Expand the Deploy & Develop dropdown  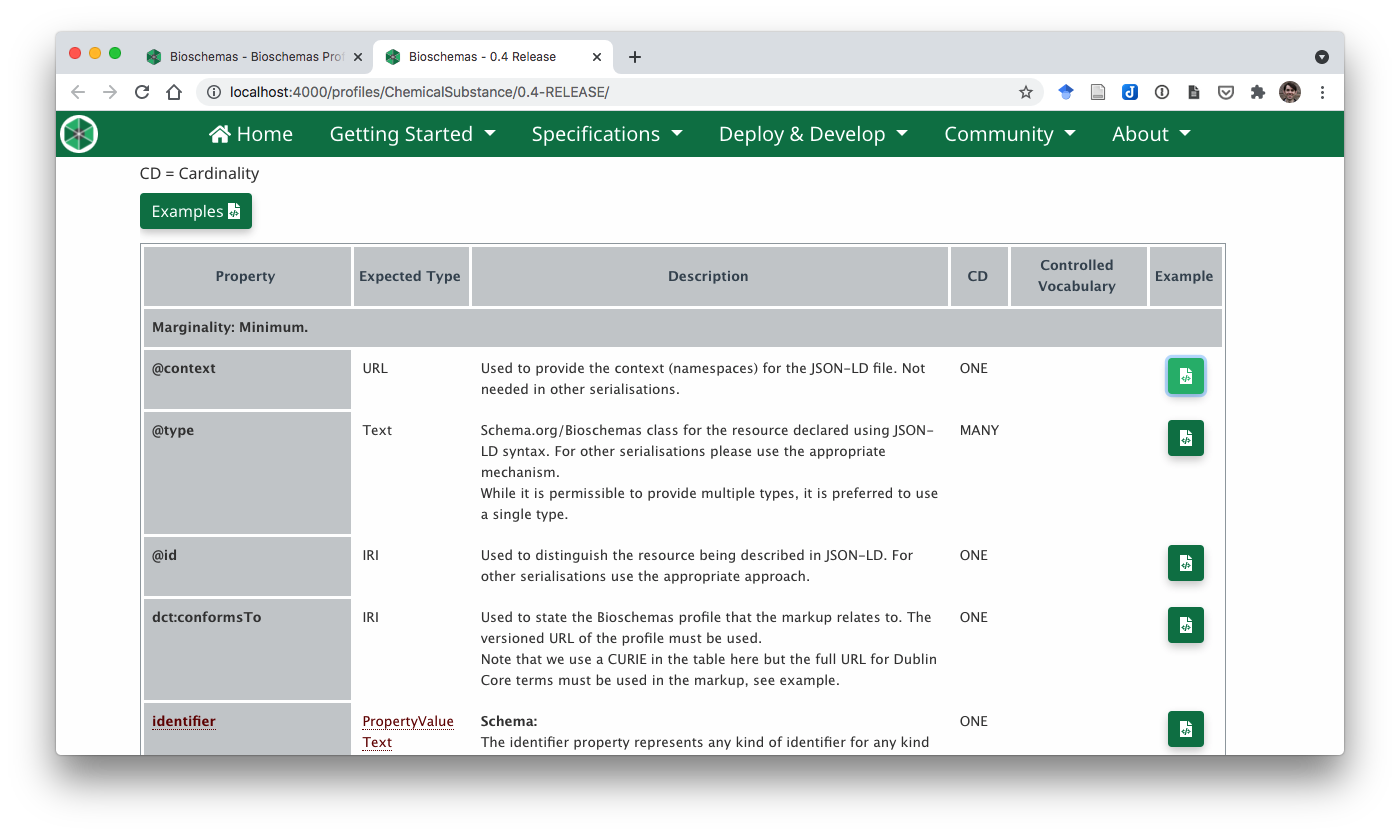[x=813, y=133]
